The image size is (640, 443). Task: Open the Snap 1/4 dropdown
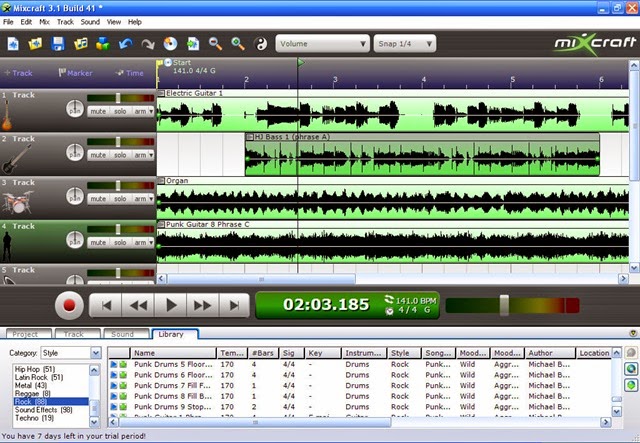[x=404, y=44]
